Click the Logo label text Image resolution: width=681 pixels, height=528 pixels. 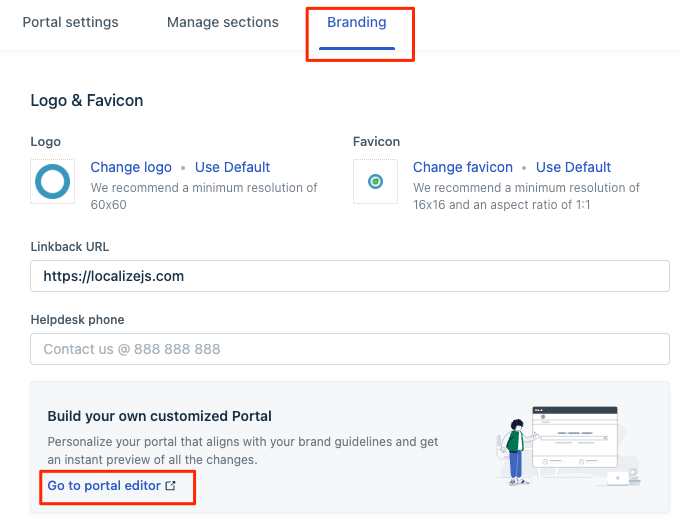point(46,142)
